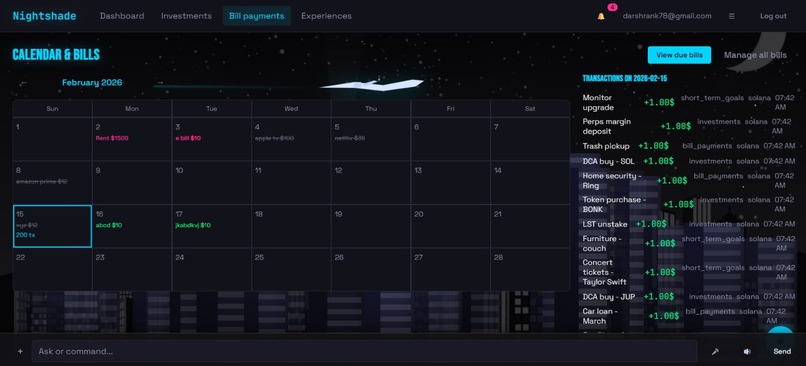Select February 24 calendar cell
The image size is (806, 366).
212,269
